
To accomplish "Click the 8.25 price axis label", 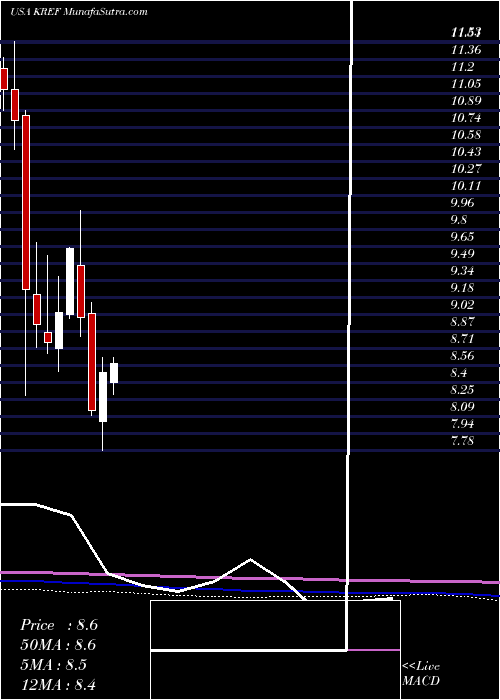I will click(463, 390).
